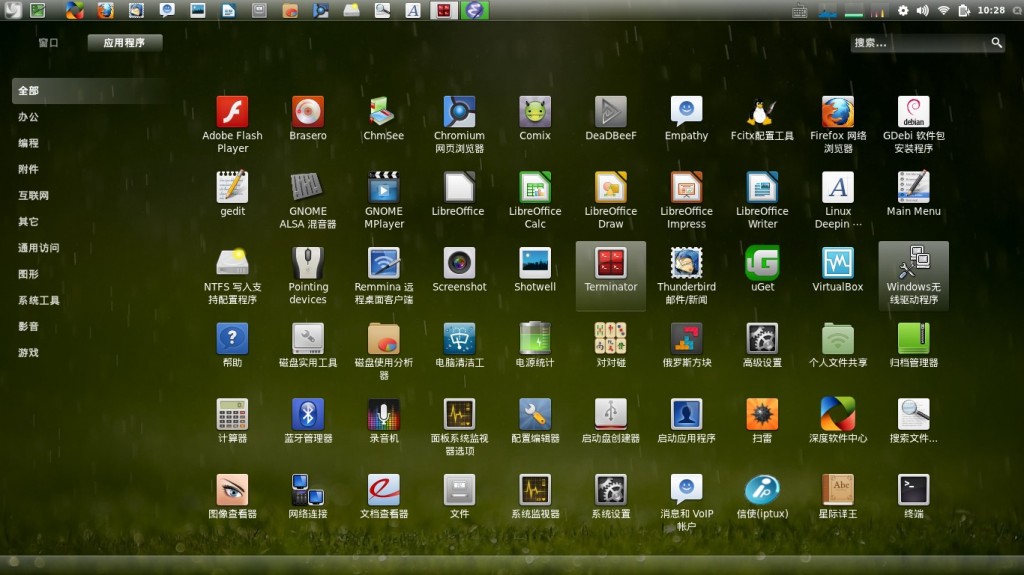Click the search magnifier icon
The image size is (1024, 575).
[996, 42]
